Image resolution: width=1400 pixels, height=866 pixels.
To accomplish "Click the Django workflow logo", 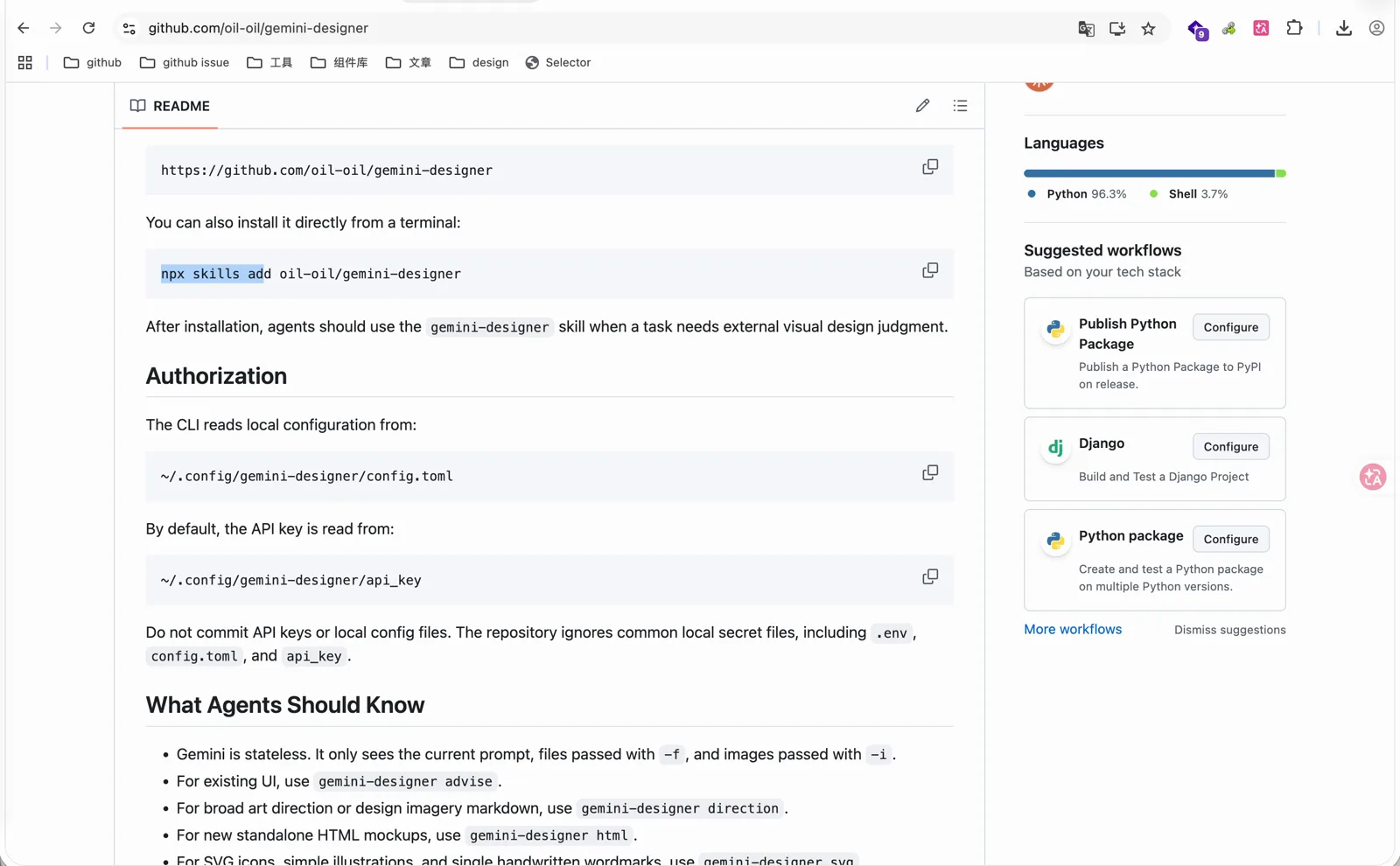I will point(1055,448).
